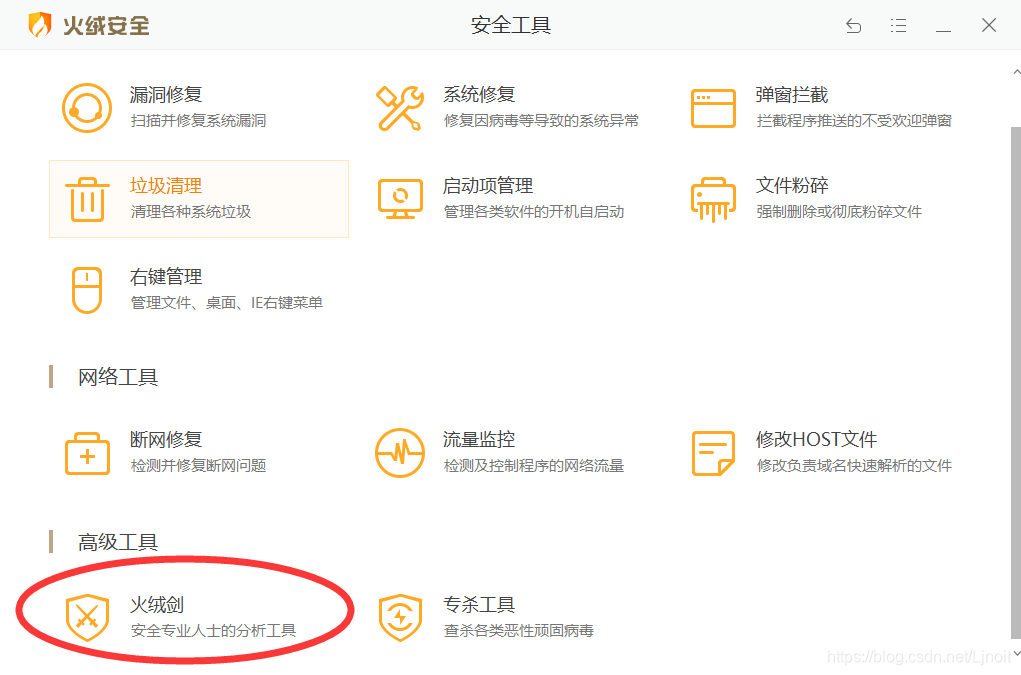Click the 垃圾清理 highlighted title
1021x675 pixels.
pos(166,186)
